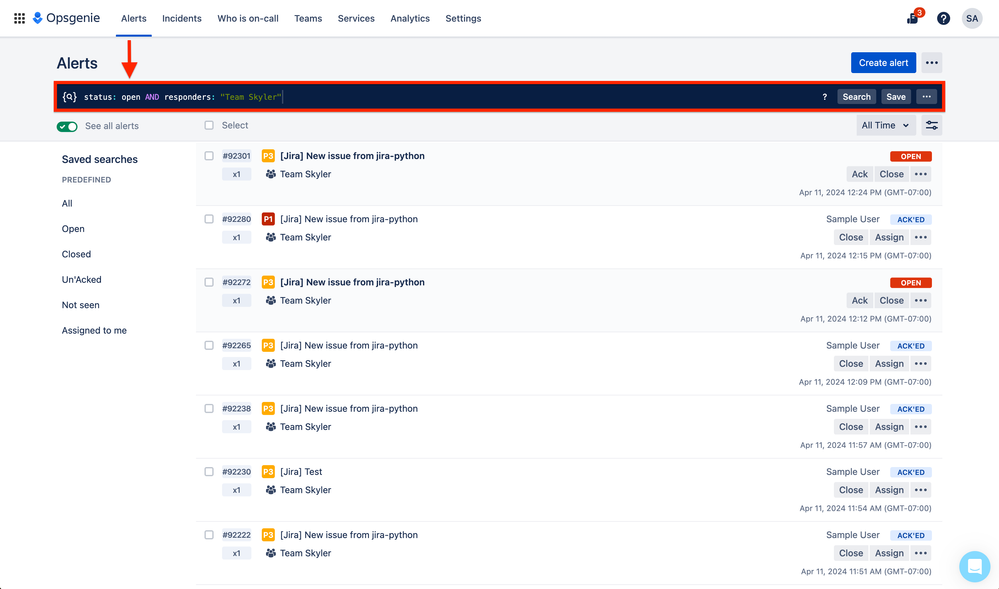Open the SA user avatar menu
This screenshot has width=999, height=589.
click(972, 18)
